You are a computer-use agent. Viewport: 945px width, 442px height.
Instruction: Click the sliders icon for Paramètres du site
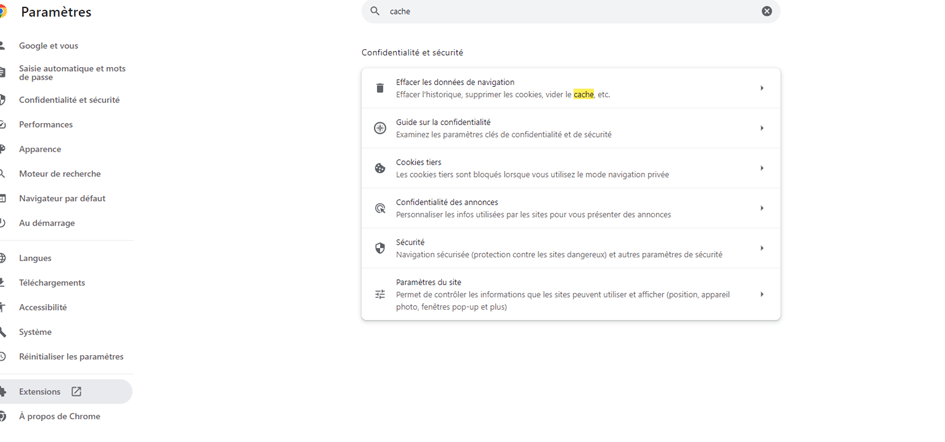tap(380, 294)
